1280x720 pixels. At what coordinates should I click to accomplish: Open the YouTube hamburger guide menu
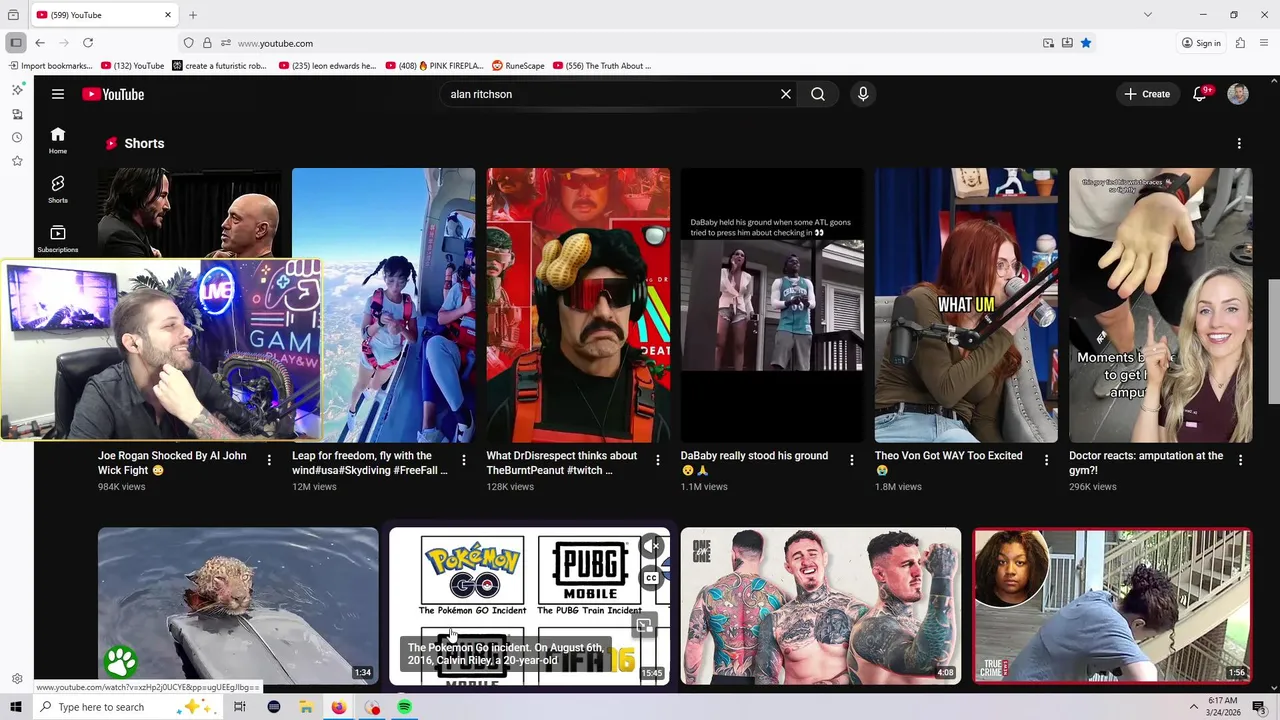pos(58,94)
